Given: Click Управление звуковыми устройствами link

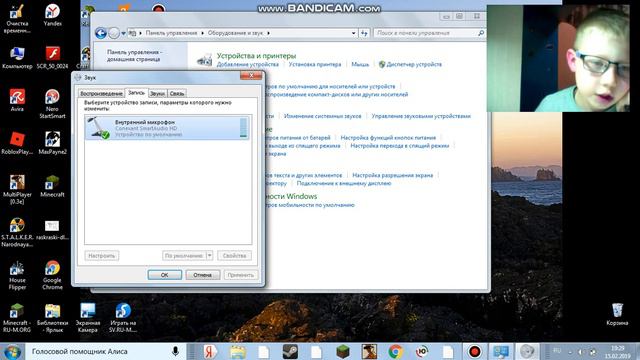Looking at the screenshot, I should pyautogui.click(x=421, y=116).
